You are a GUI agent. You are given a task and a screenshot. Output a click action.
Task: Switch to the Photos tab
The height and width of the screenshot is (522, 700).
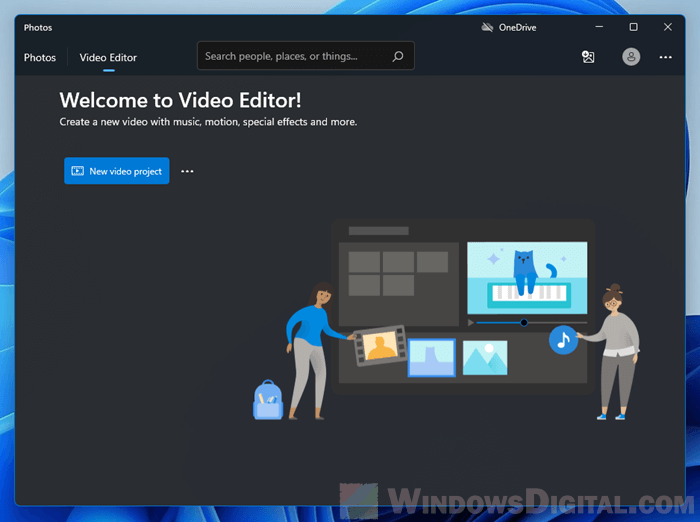click(40, 58)
